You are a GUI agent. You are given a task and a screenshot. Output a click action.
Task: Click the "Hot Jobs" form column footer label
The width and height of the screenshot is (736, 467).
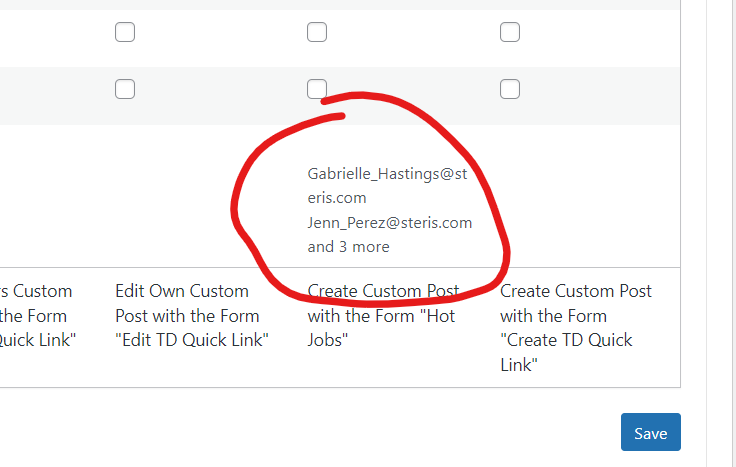click(383, 315)
